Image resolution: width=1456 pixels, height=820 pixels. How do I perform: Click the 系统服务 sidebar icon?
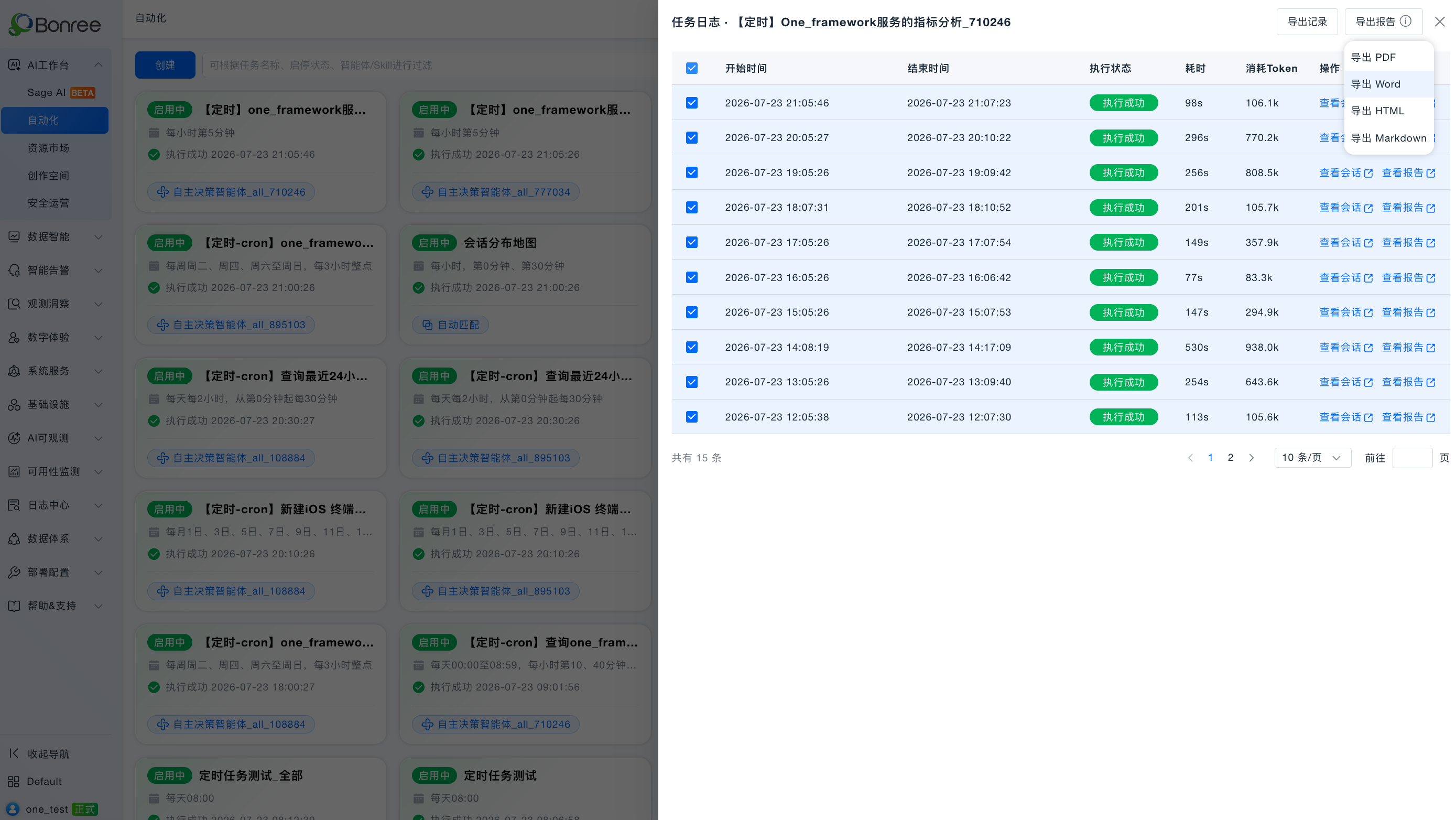(x=14, y=371)
